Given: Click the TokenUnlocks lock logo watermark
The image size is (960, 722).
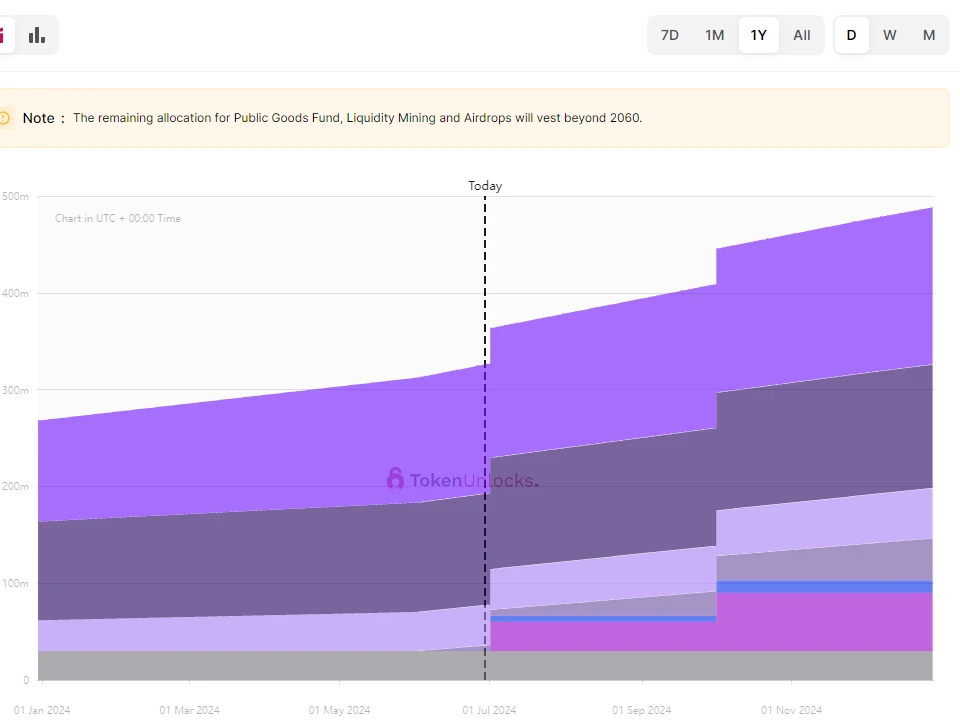Looking at the screenshot, I should tap(395, 479).
